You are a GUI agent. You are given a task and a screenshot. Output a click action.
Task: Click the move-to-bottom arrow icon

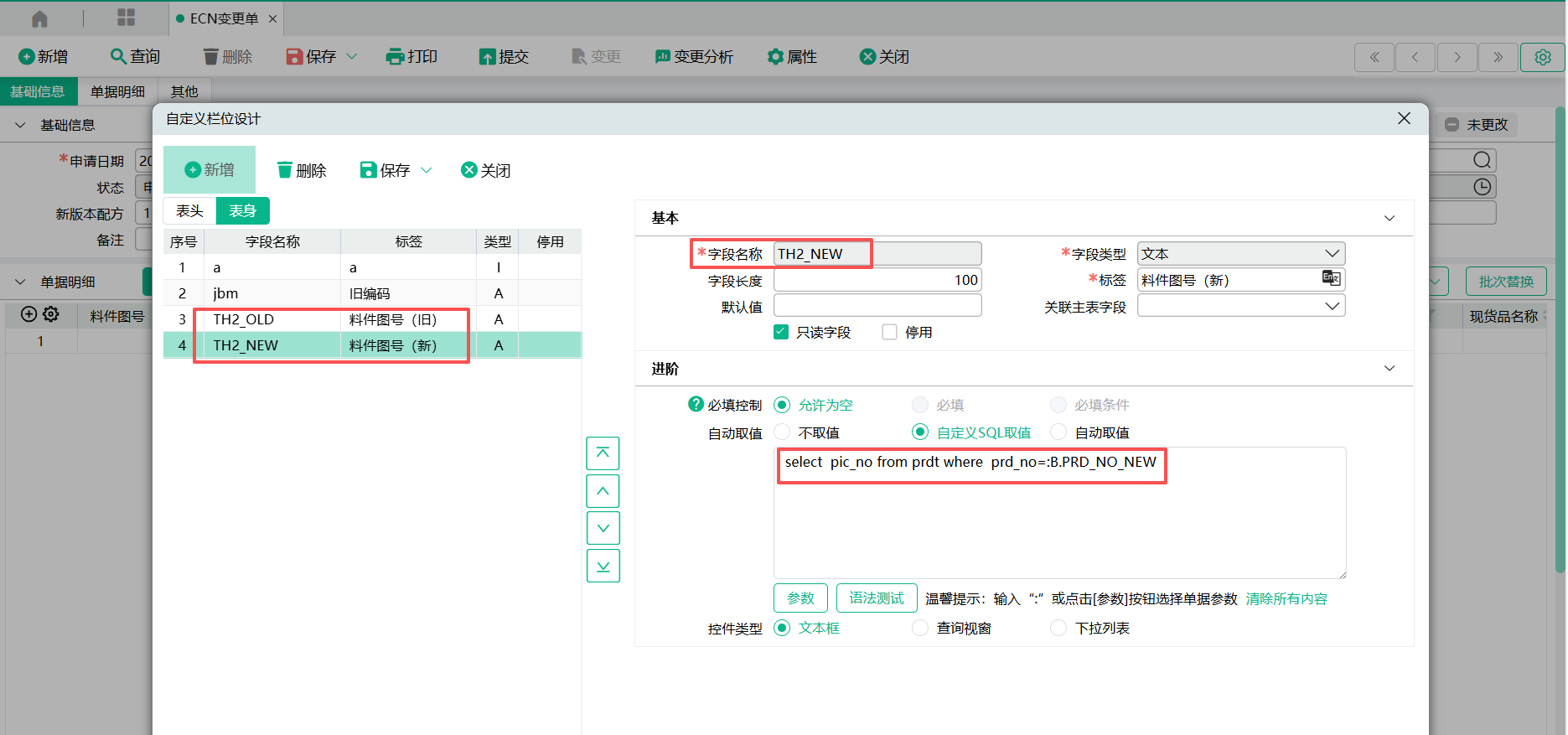[x=603, y=567]
